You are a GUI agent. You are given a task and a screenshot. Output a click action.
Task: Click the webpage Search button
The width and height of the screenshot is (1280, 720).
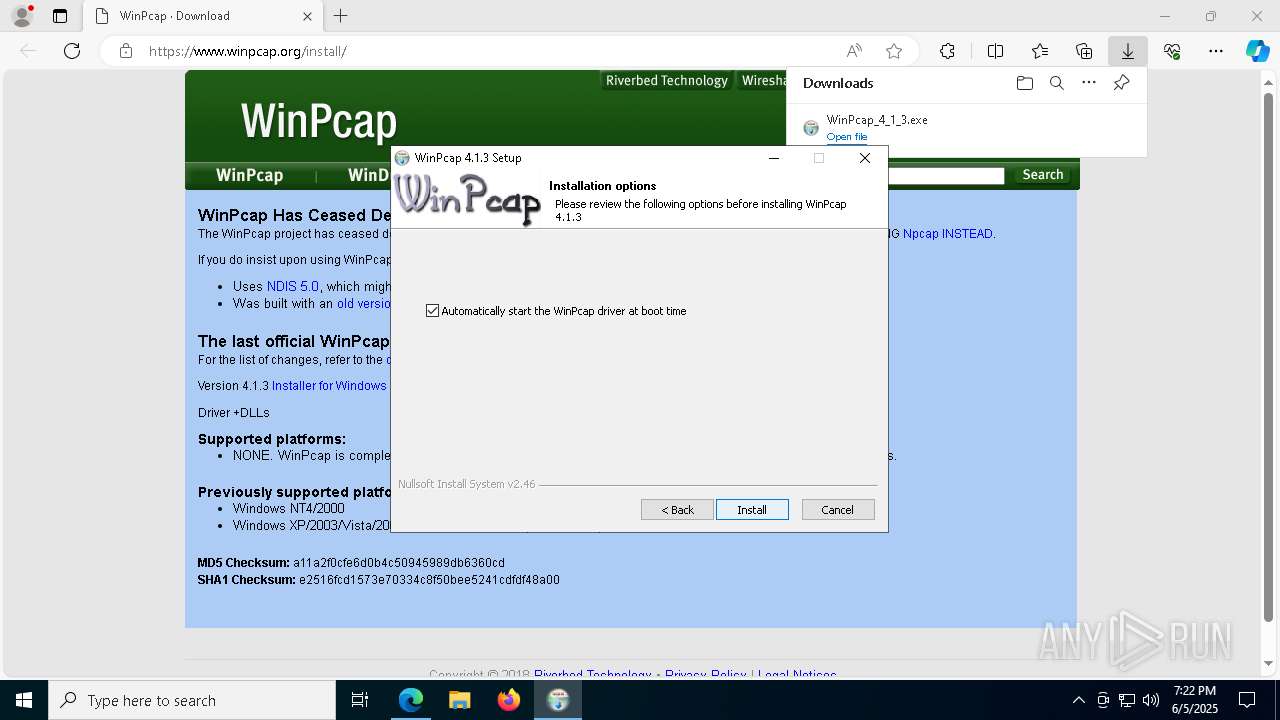(x=1043, y=175)
